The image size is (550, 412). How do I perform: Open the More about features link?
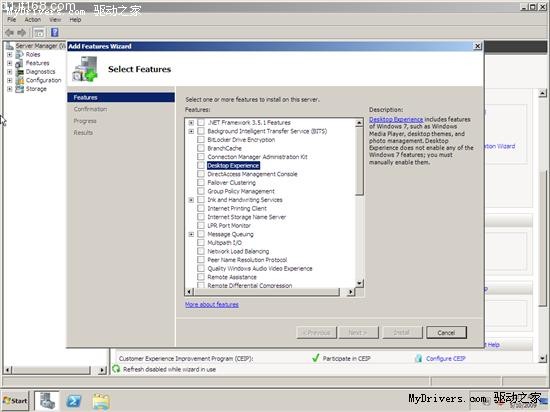(212, 304)
